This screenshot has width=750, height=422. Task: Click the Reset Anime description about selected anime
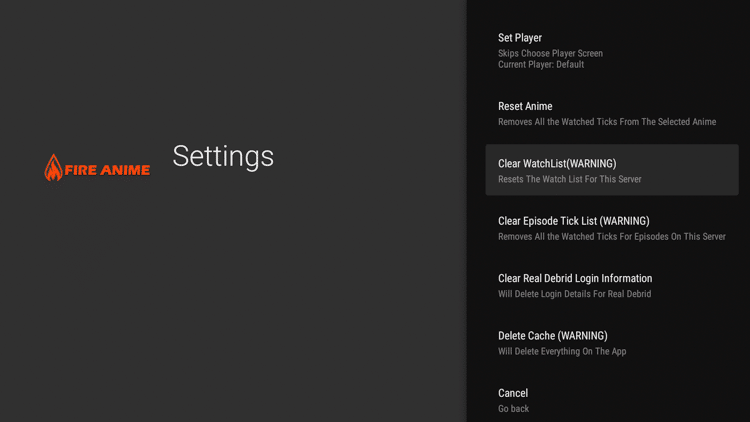pyautogui.click(x=607, y=122)
